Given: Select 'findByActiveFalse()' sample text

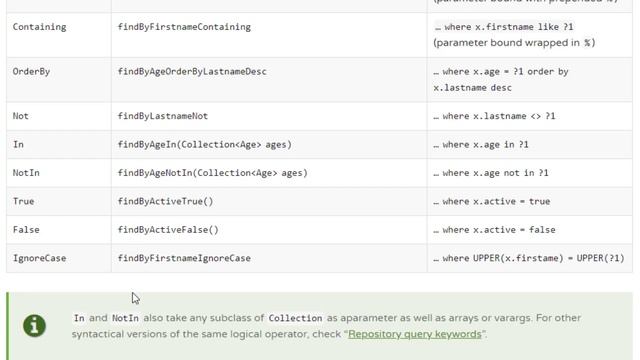Looking at the screenshot, I should [x=168, y=230].
